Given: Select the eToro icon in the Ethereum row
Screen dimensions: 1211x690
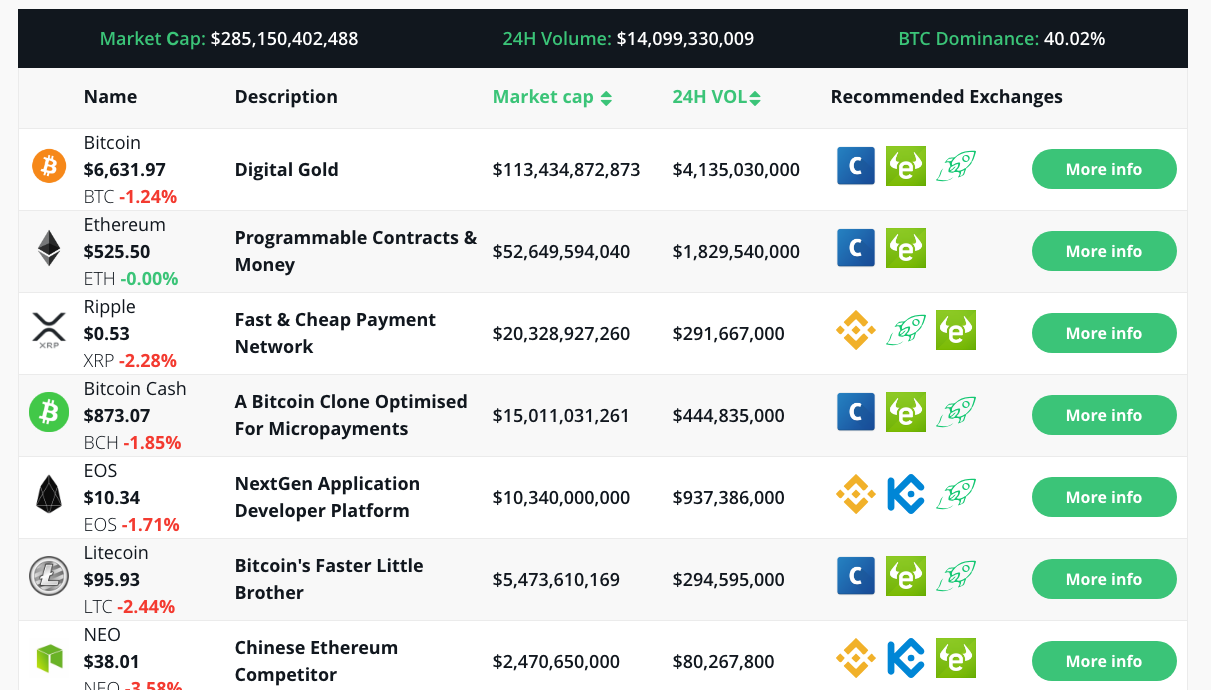Looking at the screenshot, I should coord(906,248).
